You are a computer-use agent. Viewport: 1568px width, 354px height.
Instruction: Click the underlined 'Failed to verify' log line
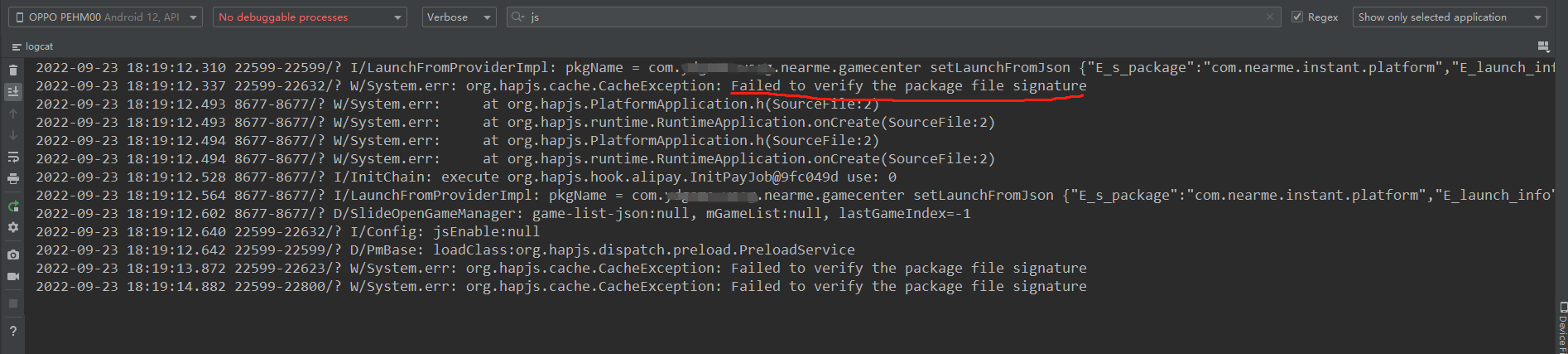click(x=908, y=86)
